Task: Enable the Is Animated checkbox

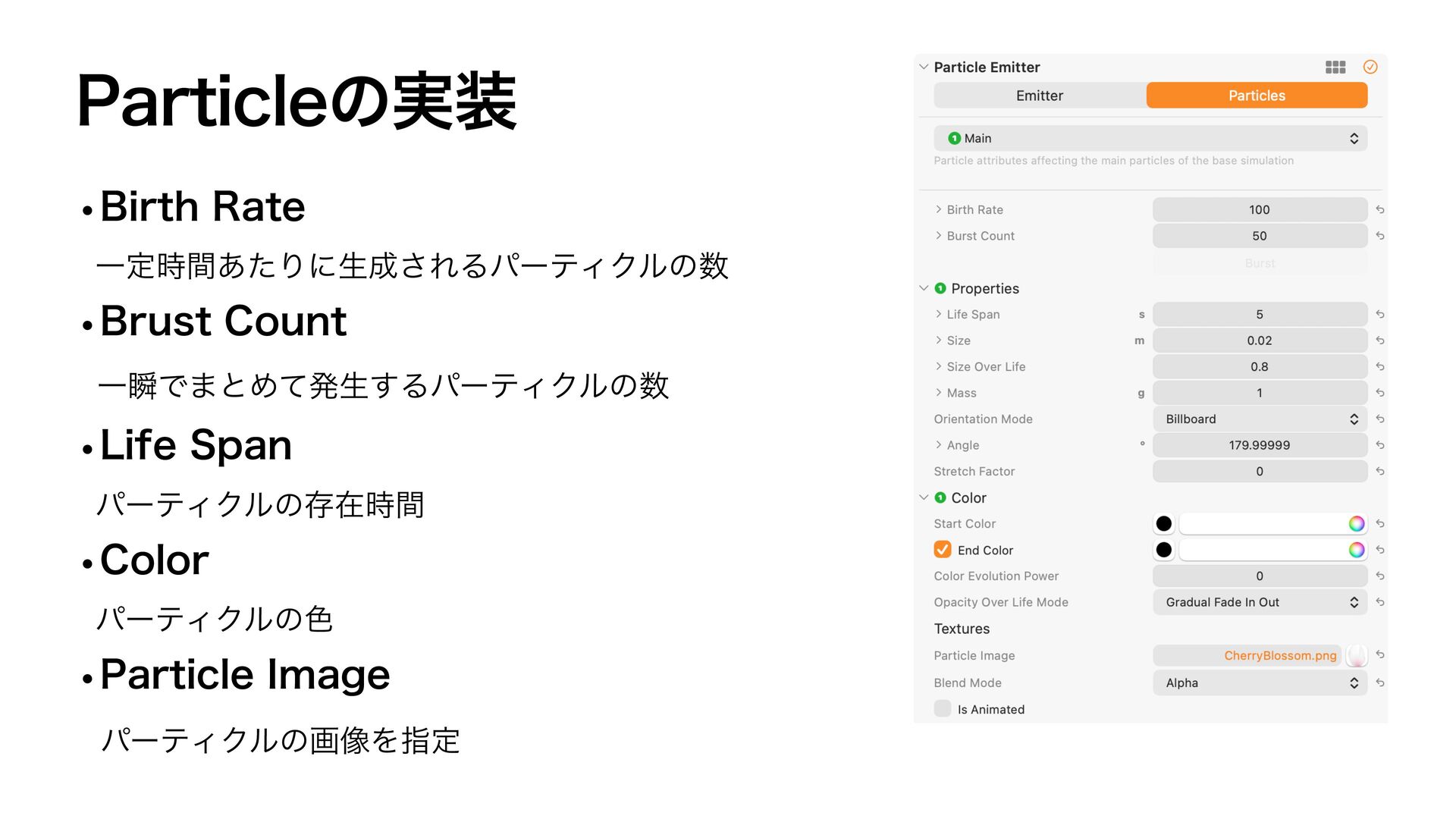Action: [943, 709]
